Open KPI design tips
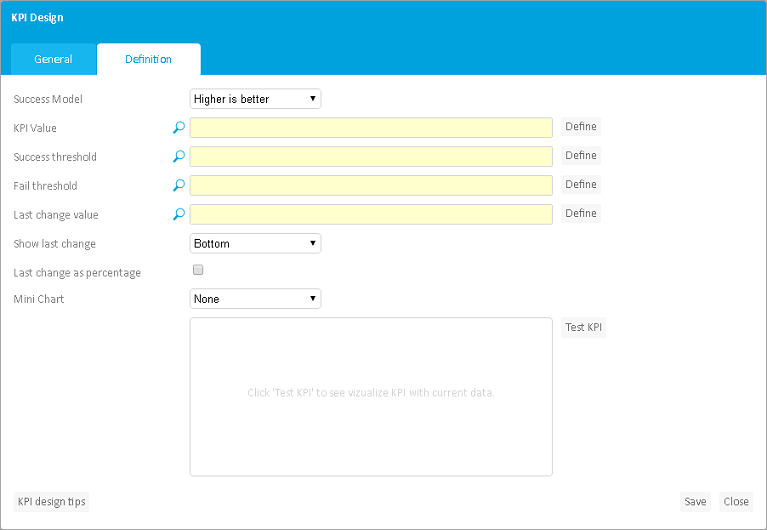Image resolution: width=767 pixels, height=530 pixels. coord(51,502)
